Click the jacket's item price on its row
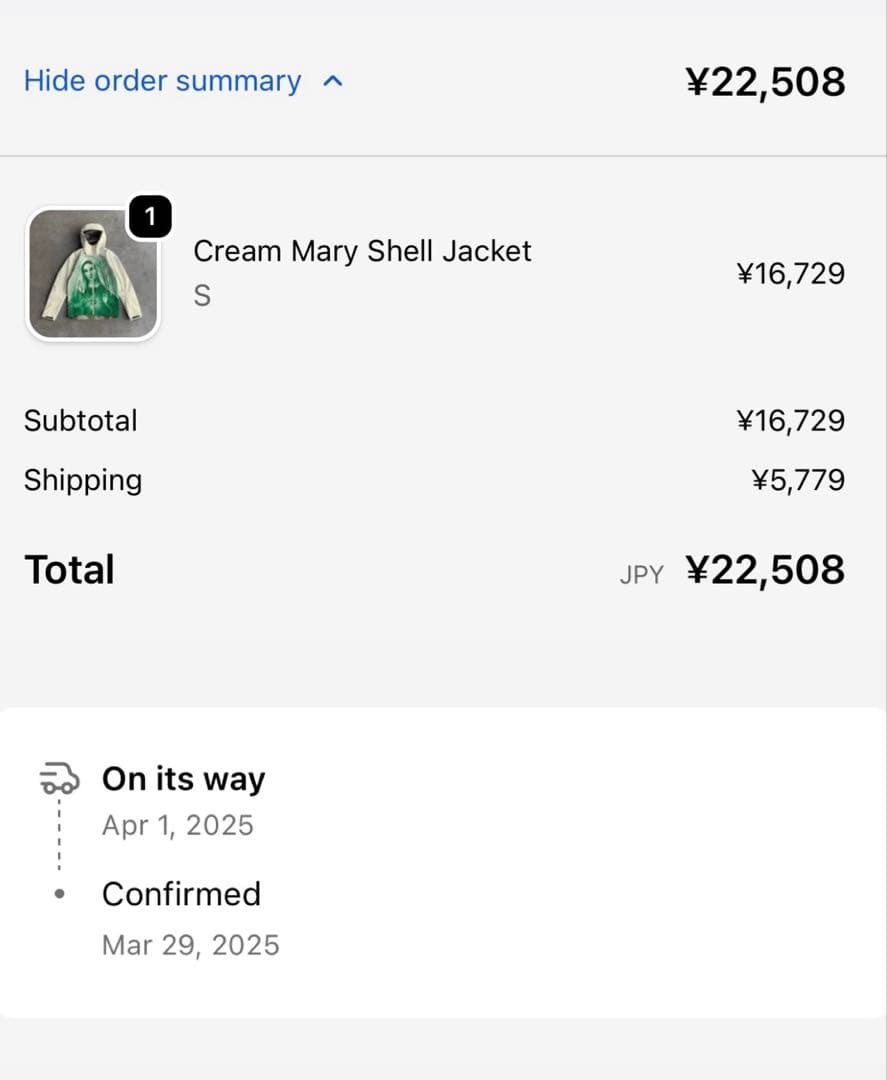The image size is (887, 1080). 790,273
